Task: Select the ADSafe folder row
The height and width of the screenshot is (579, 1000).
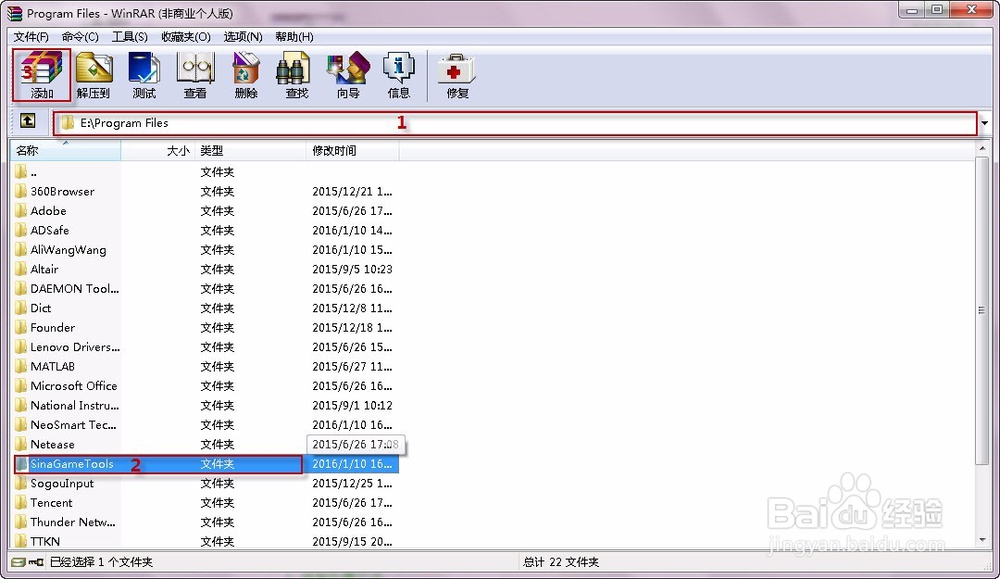Action: (204, 230)
